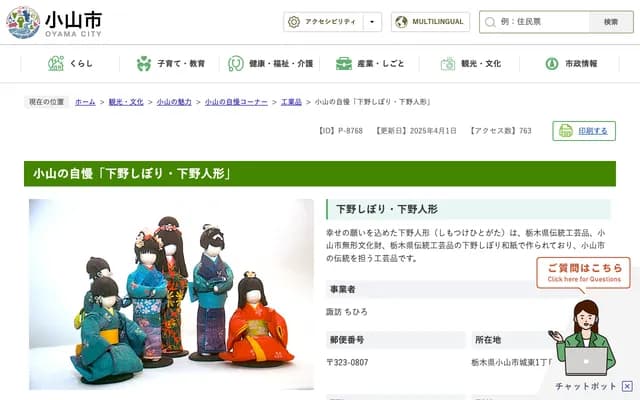Click the MULTILINGUAL globe button

[x=430, y=22]
